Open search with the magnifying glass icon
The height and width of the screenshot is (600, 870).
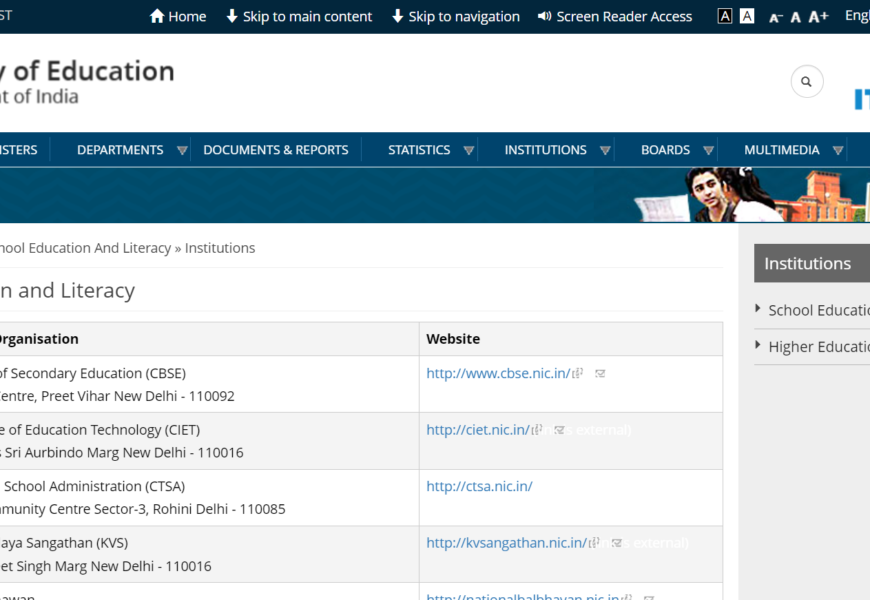[807, 81]
